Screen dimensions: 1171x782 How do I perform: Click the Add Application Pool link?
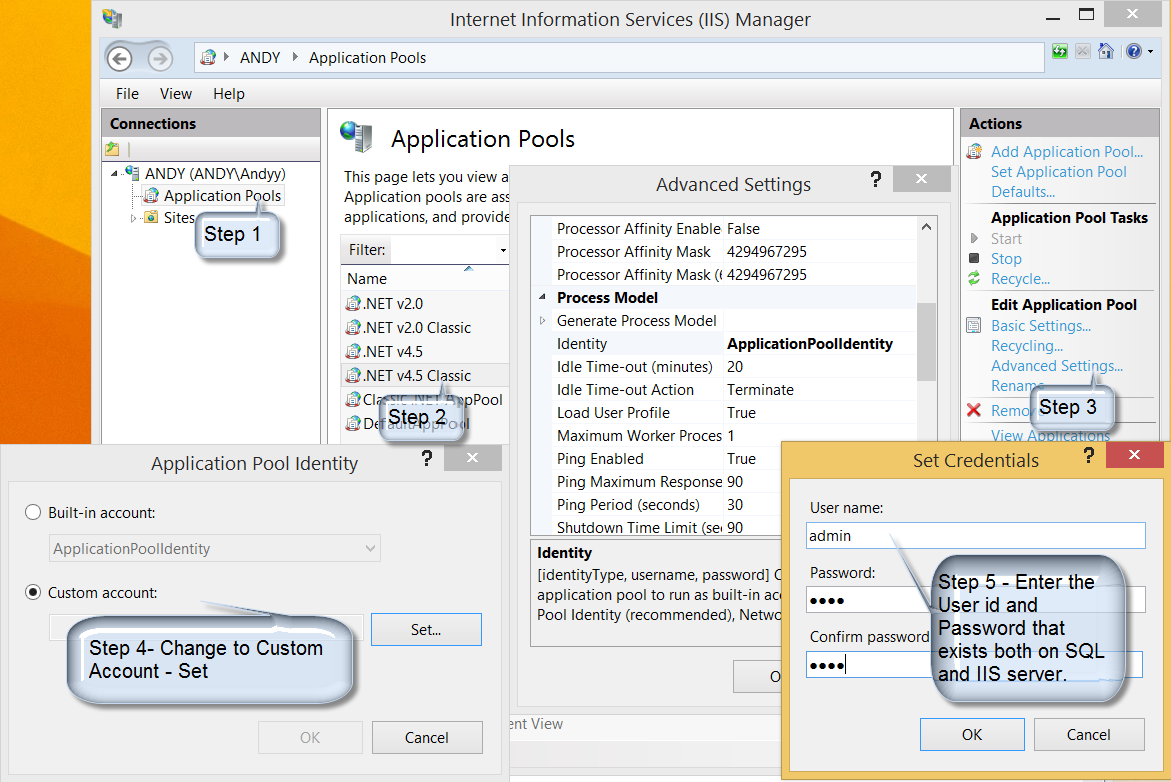click(x=1066, y=152)
